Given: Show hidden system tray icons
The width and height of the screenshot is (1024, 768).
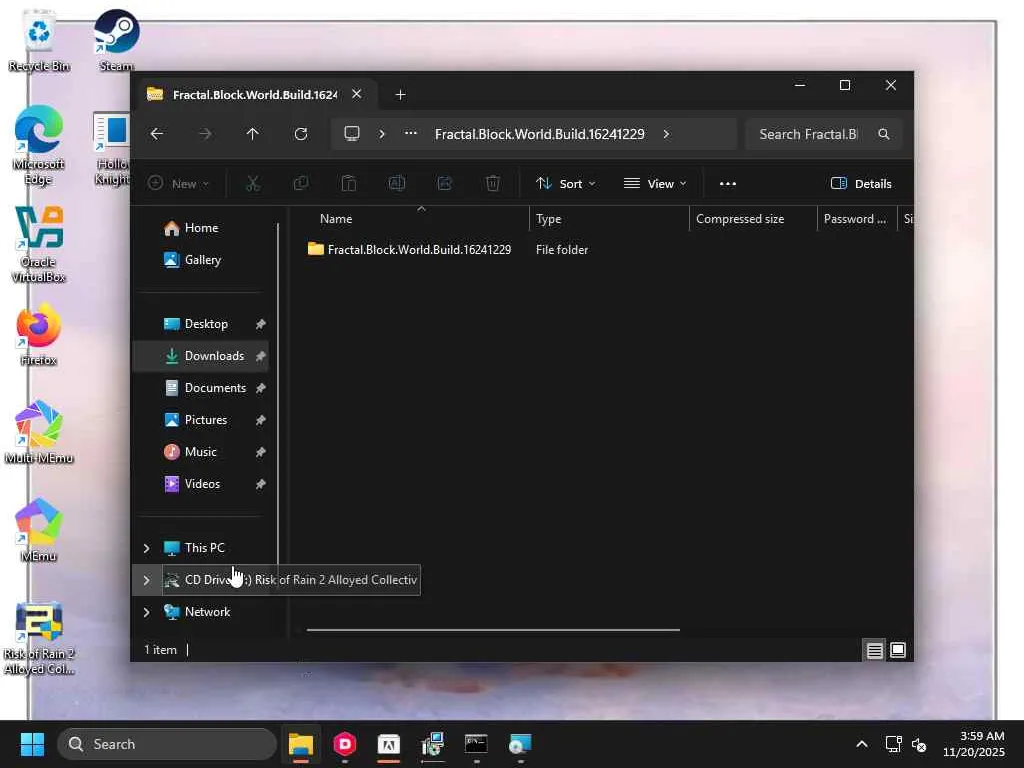Looking at the screenshot, I should [862, 744].
